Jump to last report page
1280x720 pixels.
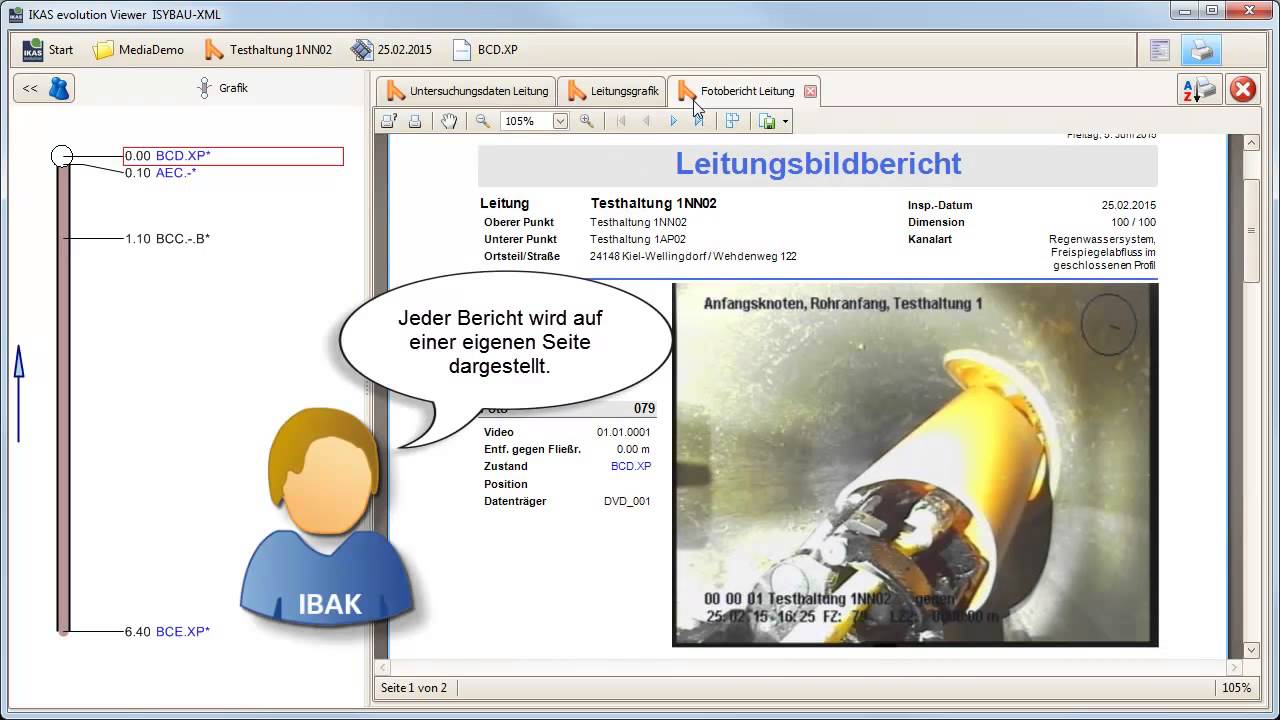point(699,121)
